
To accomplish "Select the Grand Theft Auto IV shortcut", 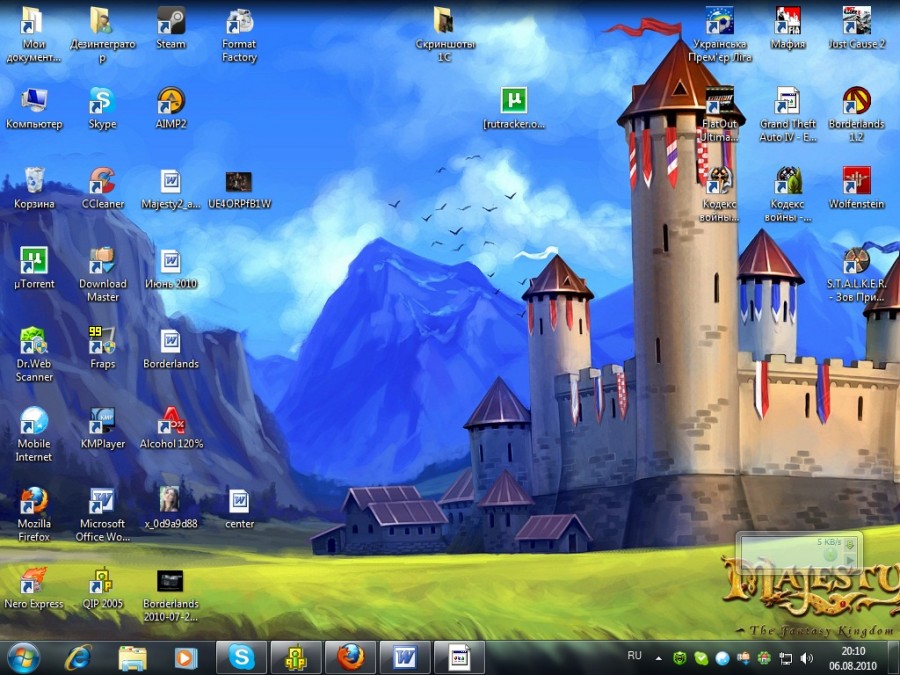I will click(x=788, y=115).
